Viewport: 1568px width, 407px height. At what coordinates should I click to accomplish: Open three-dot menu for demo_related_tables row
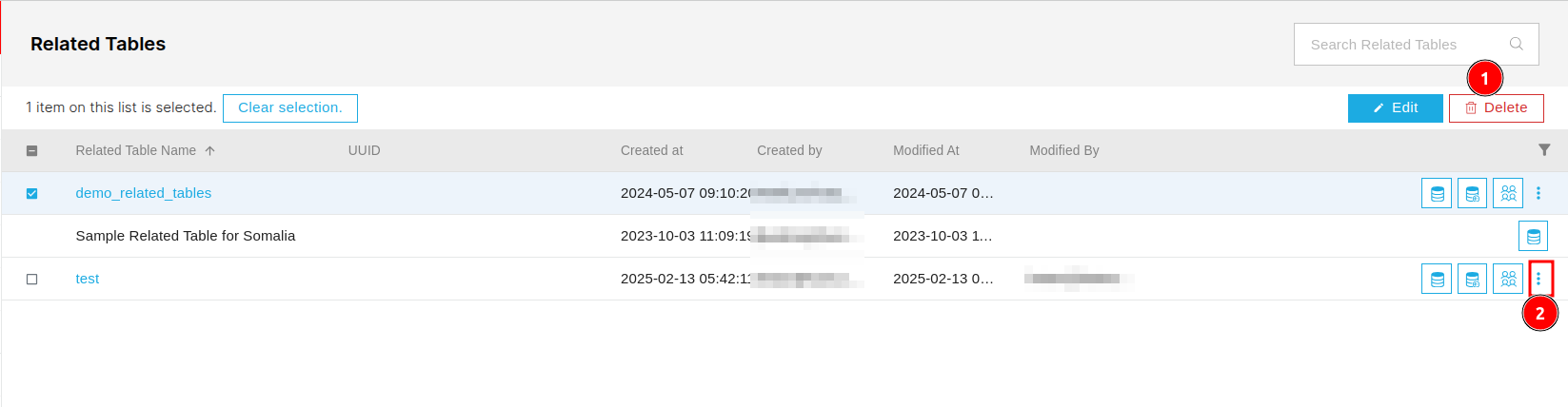[x=1538, y=193]
